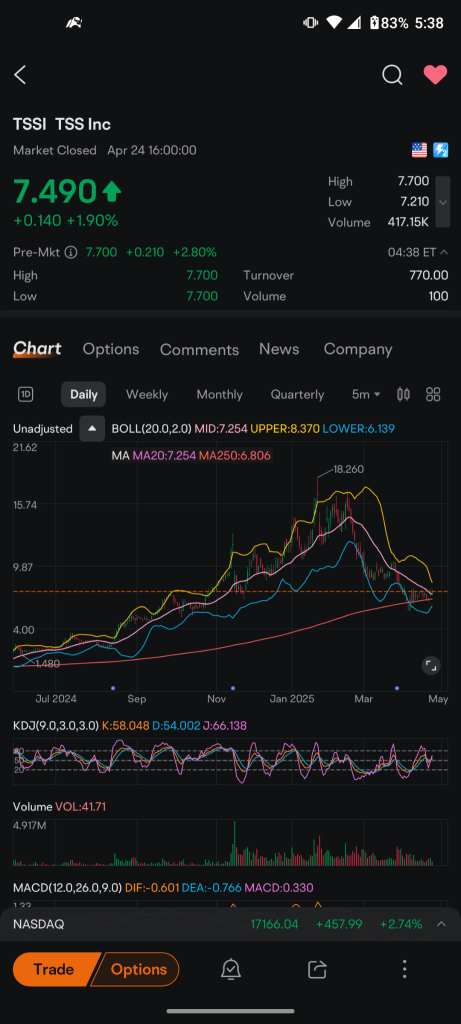Open the News tab

point(279,349)
